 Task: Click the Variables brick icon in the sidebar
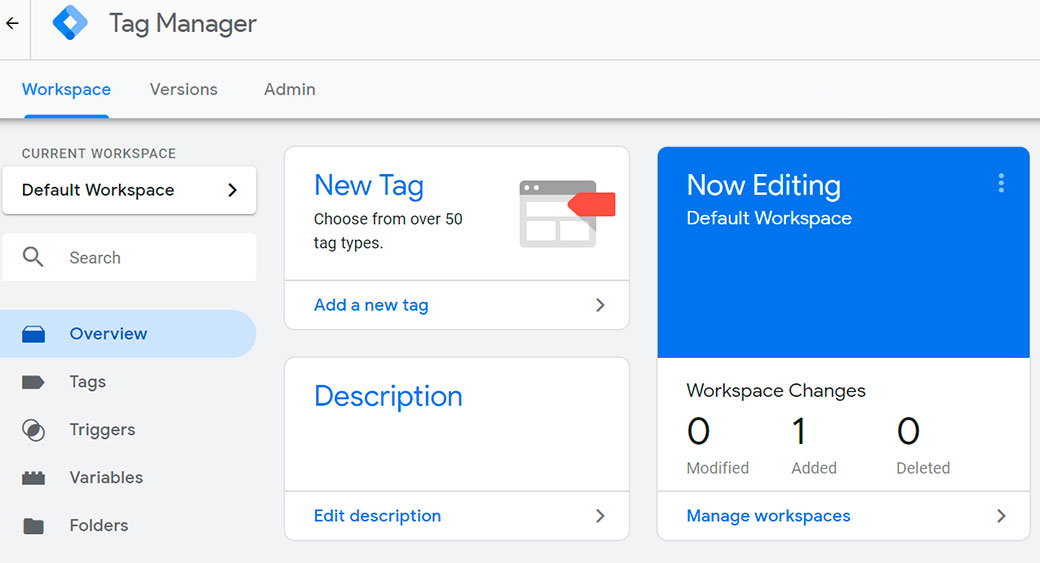[x=34, y=478]
